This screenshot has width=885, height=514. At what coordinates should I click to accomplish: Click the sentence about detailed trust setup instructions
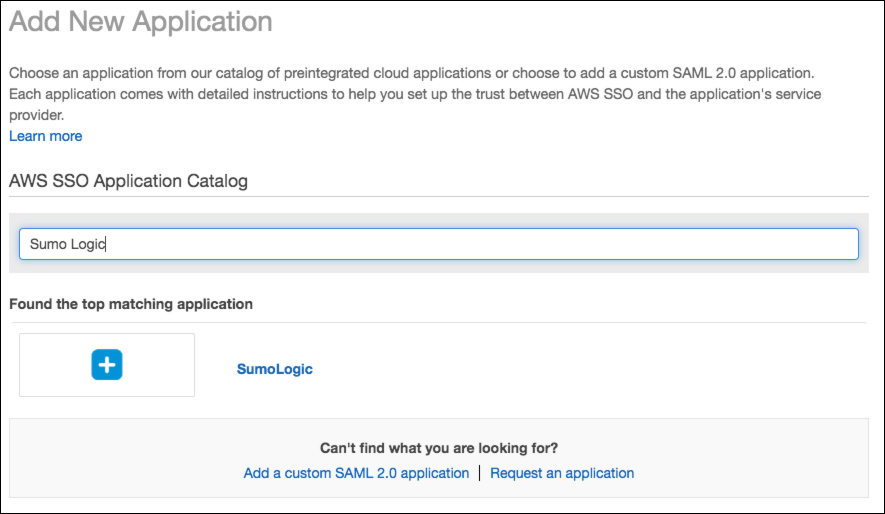pyautogui.click(x=400, y=94)
